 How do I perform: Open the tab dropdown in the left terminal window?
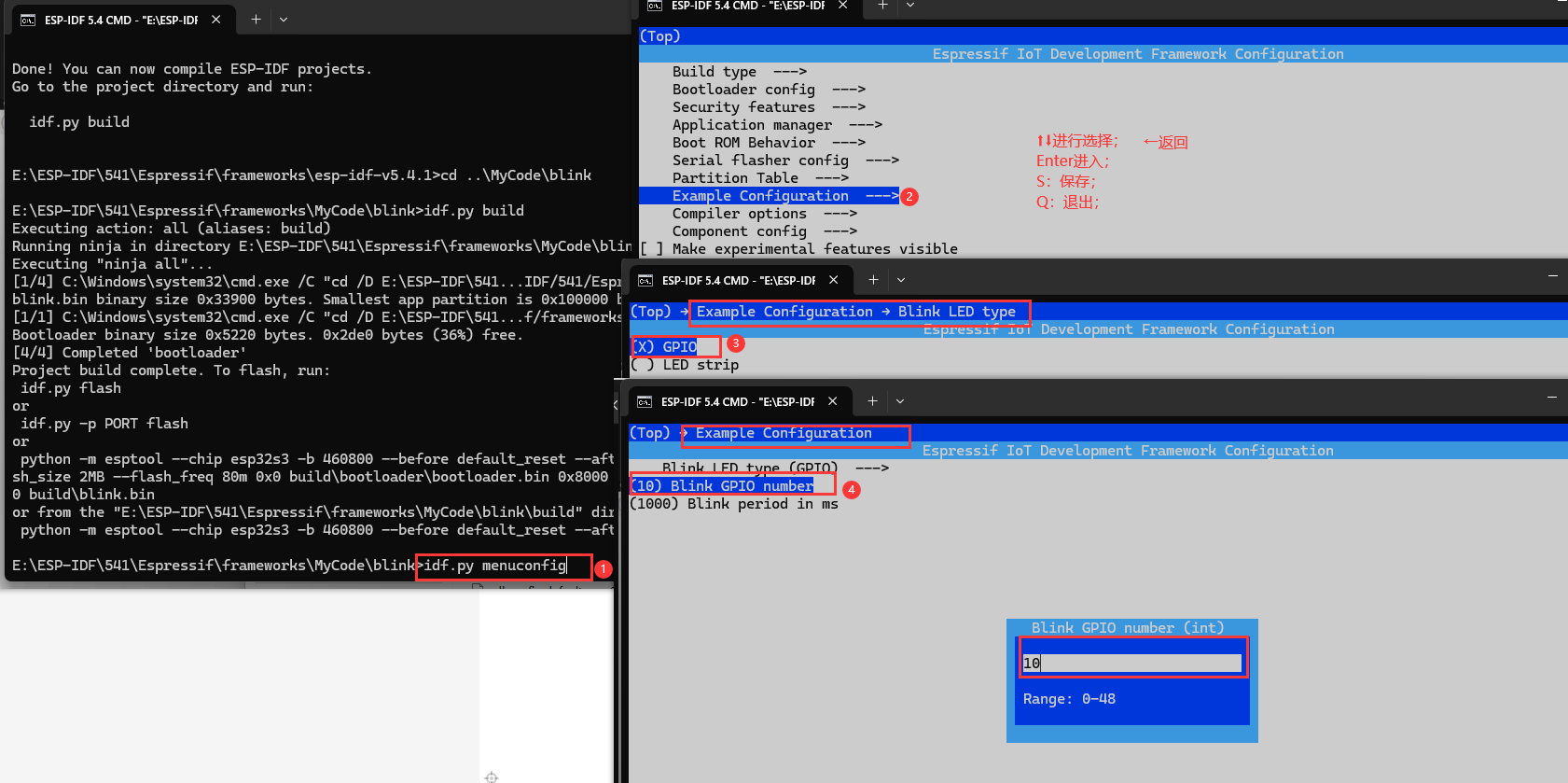pyautogui.click(x=284, y=20)
